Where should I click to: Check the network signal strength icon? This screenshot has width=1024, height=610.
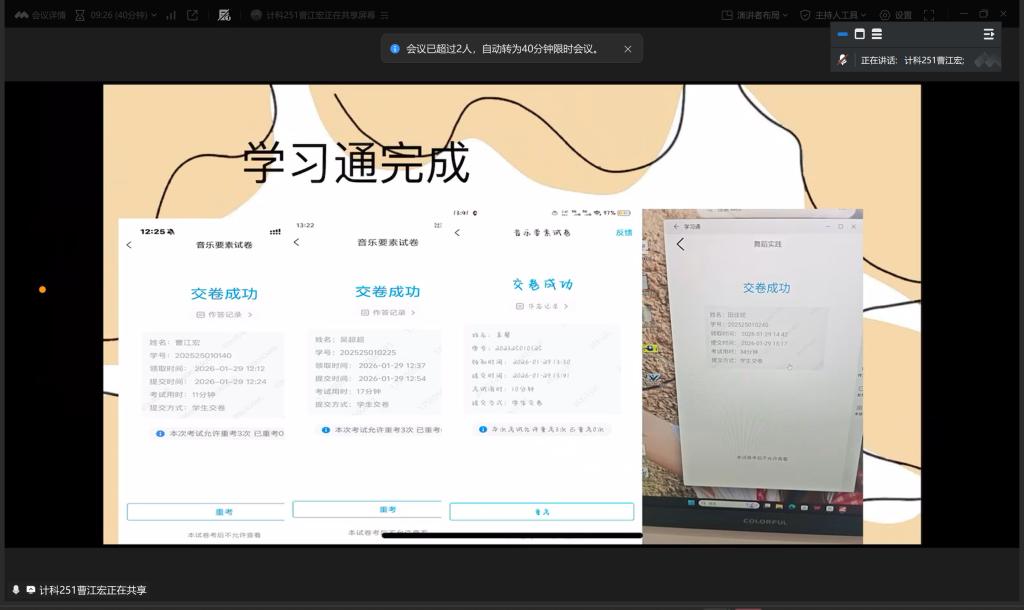170,15
